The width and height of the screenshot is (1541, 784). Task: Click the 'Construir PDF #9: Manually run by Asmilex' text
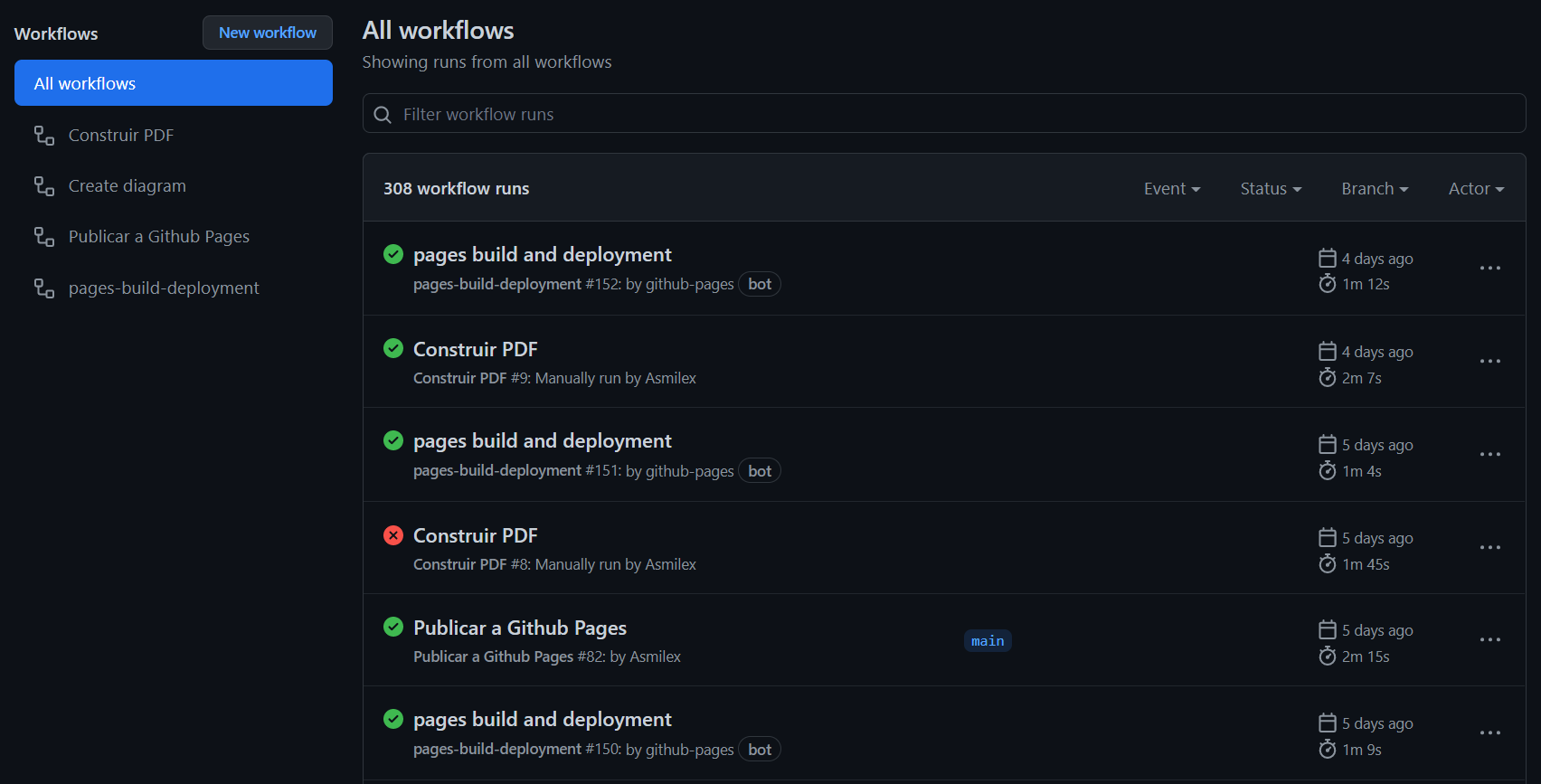(x=554, y=378)
